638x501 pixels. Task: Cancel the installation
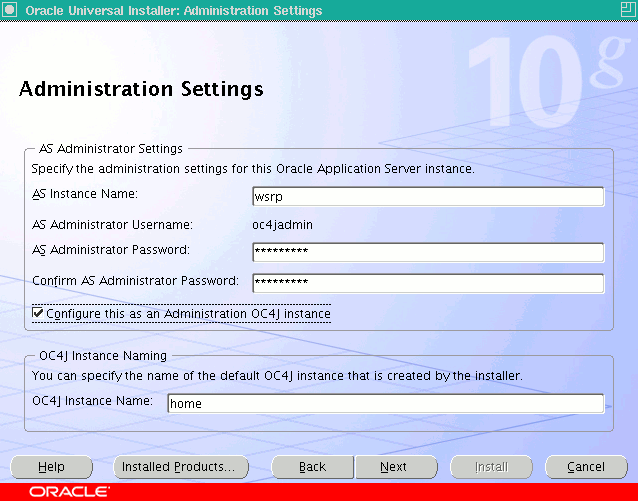pos(586,467)
